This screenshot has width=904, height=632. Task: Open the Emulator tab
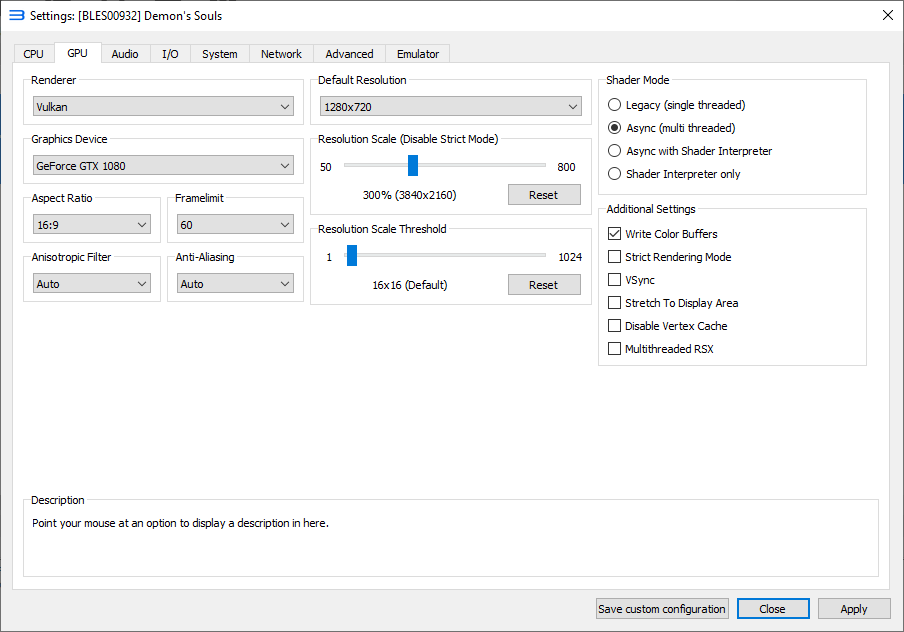point(417,54)
